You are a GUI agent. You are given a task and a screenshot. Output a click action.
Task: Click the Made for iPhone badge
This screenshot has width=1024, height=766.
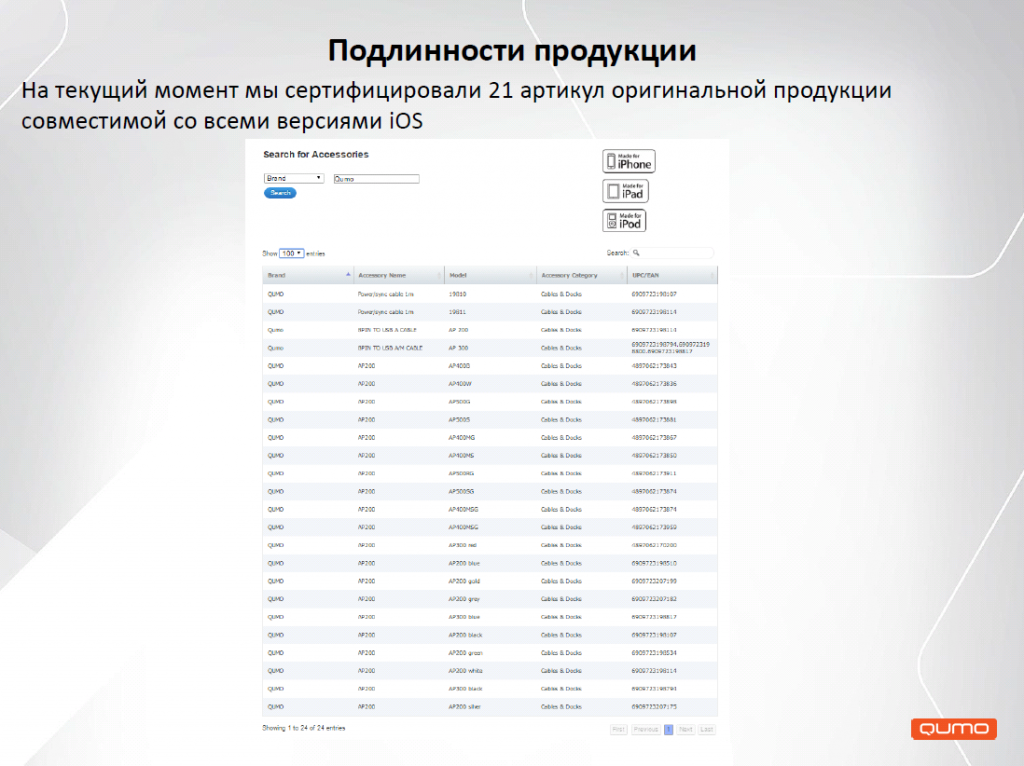tap(628, 161)
